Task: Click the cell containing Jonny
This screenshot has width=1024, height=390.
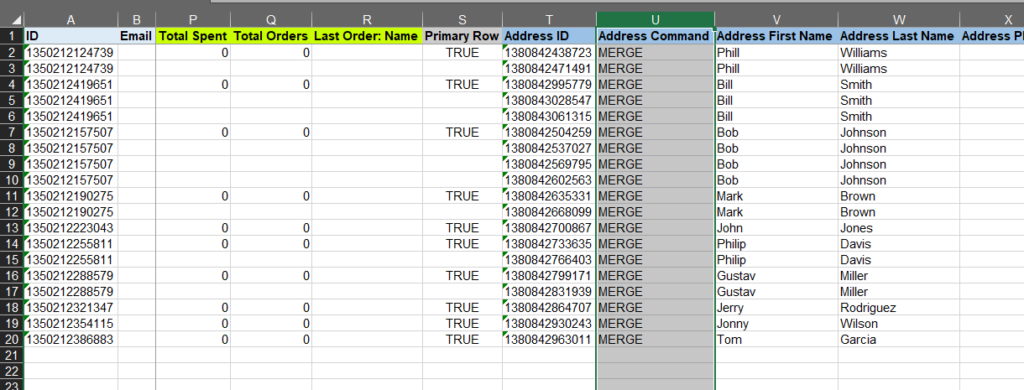Action: click(x=776, y=323)
